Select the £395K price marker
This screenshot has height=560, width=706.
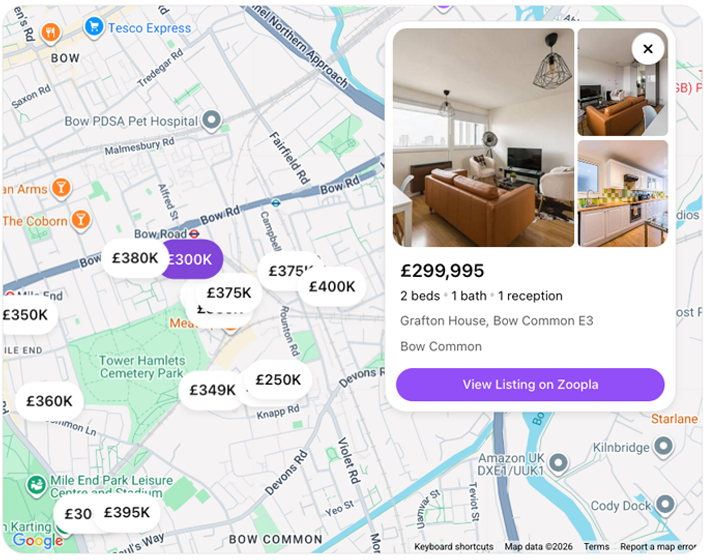[126, 513]
